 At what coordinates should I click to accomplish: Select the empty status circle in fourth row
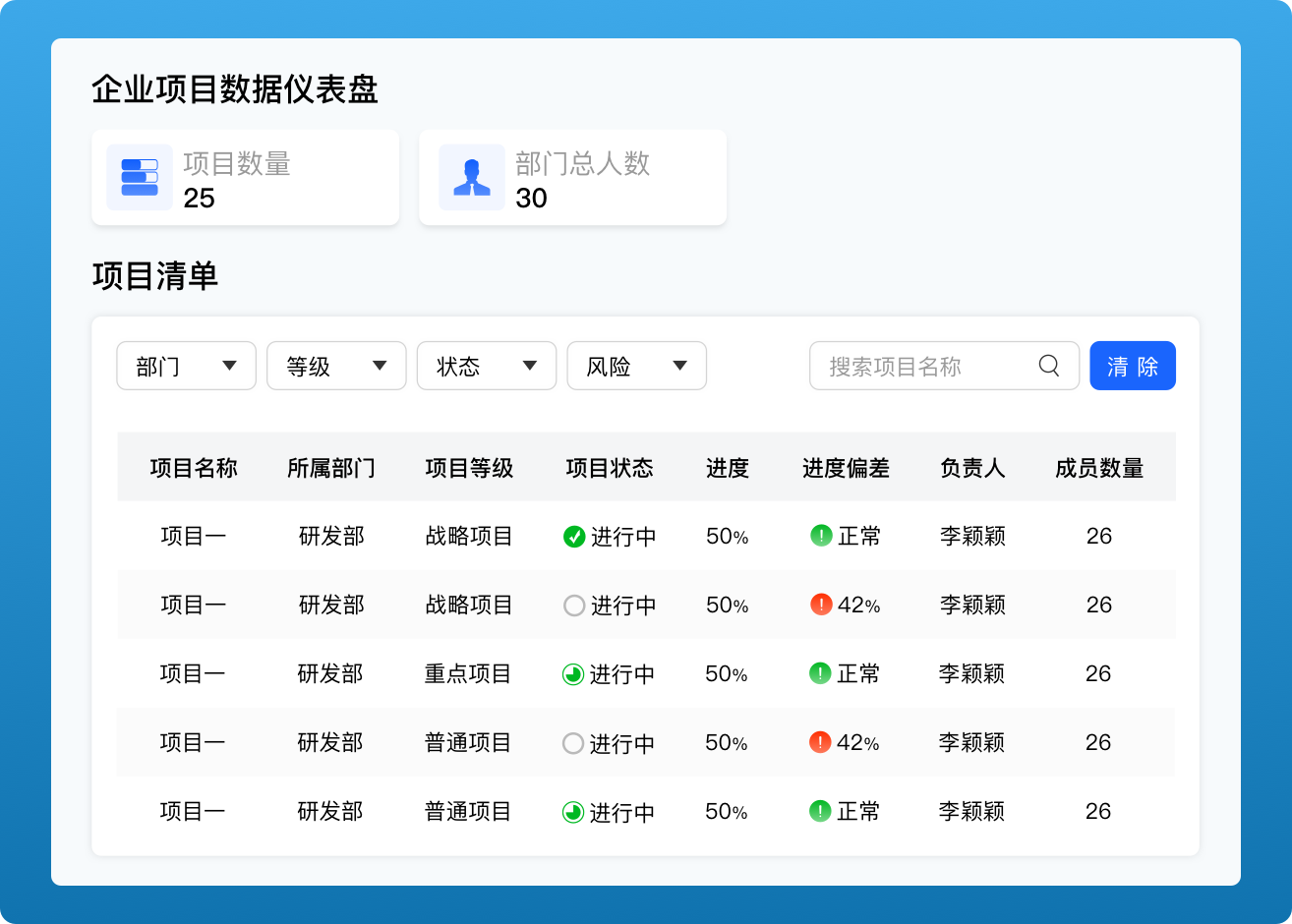coord(573,743)
